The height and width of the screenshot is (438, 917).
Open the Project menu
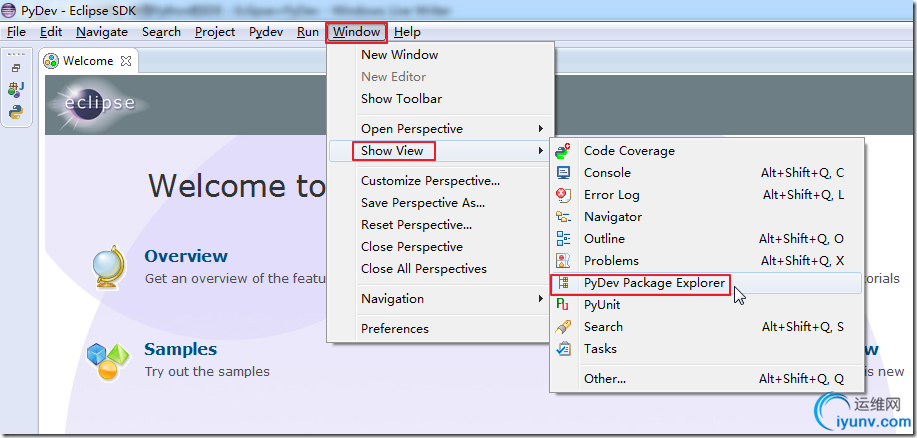(x=215, y=32)
